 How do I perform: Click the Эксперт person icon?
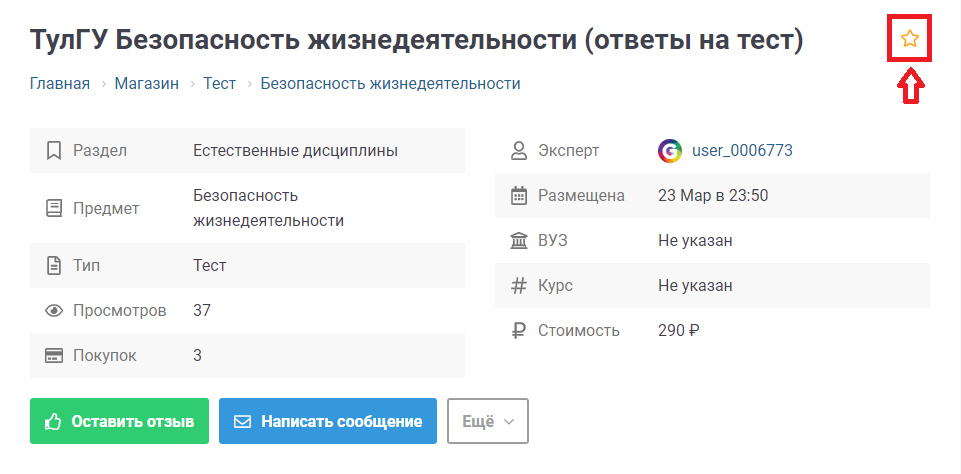click(x=519, y=151)
